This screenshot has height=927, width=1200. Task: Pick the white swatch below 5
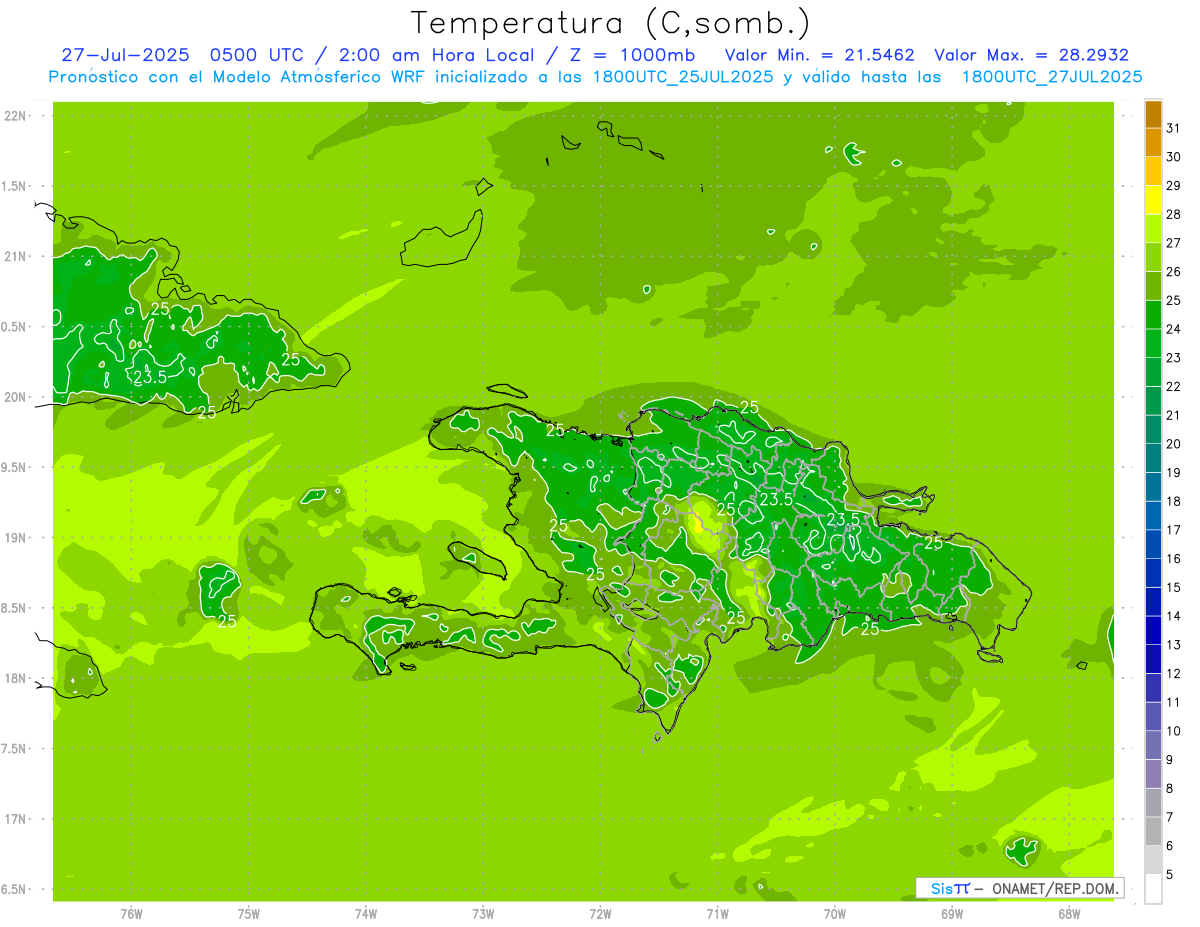pyautogui.click(x=1153, y=889)
